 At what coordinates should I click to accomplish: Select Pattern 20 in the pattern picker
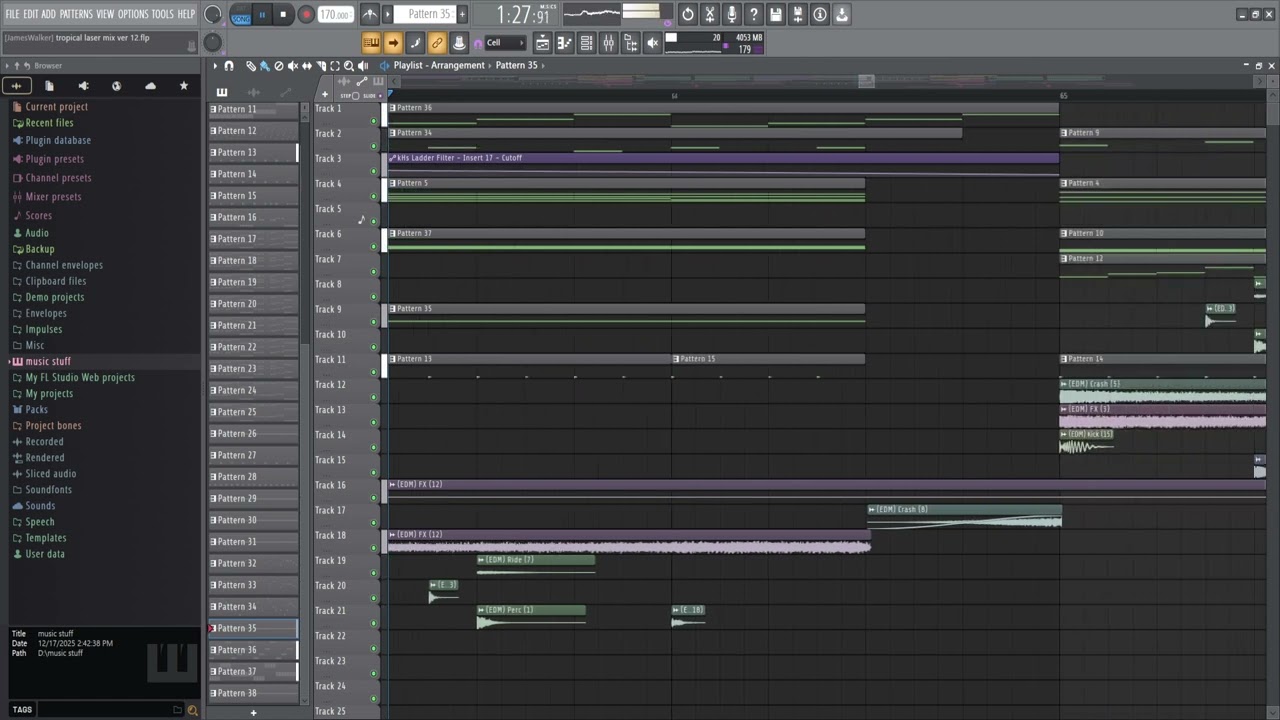pyautogui.click(x=253, y=304)
